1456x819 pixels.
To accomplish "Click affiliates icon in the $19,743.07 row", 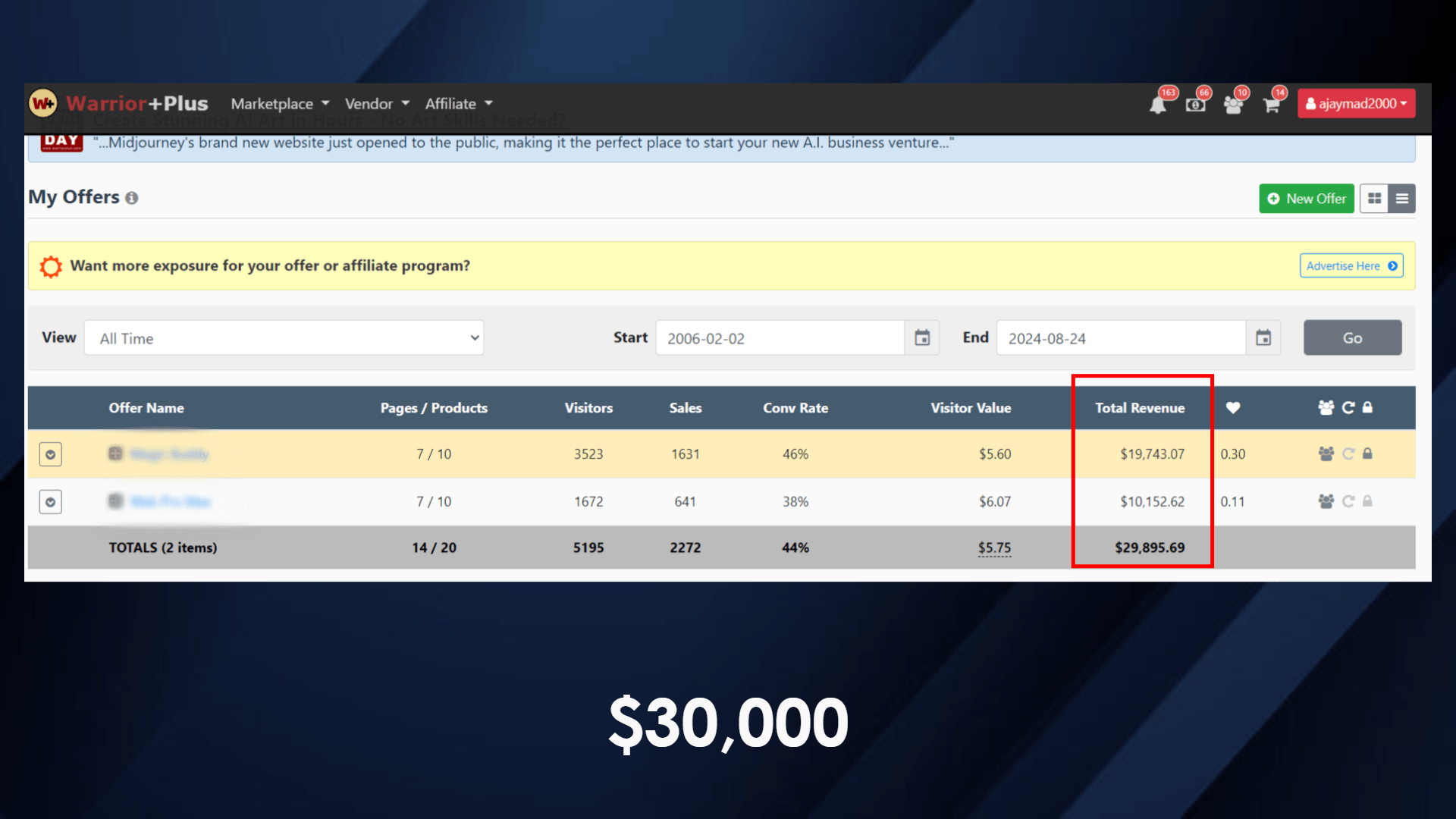I will (1326, 453).
